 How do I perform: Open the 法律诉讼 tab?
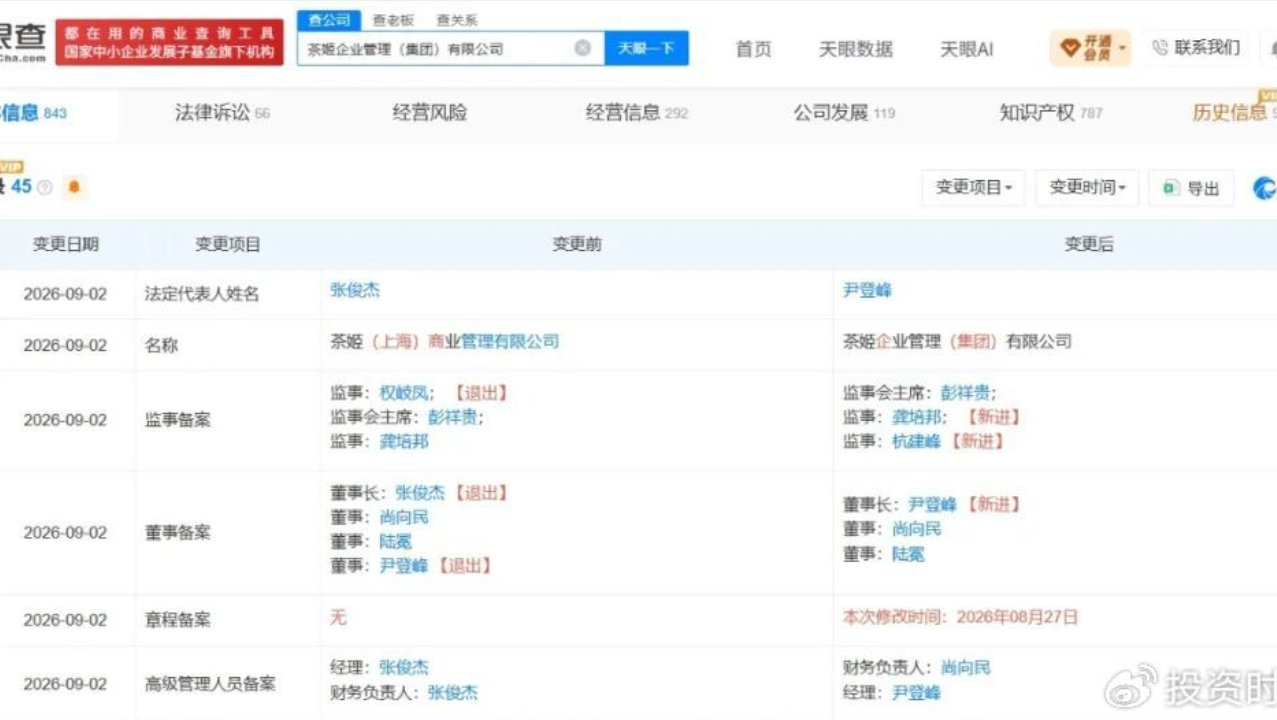222,113
